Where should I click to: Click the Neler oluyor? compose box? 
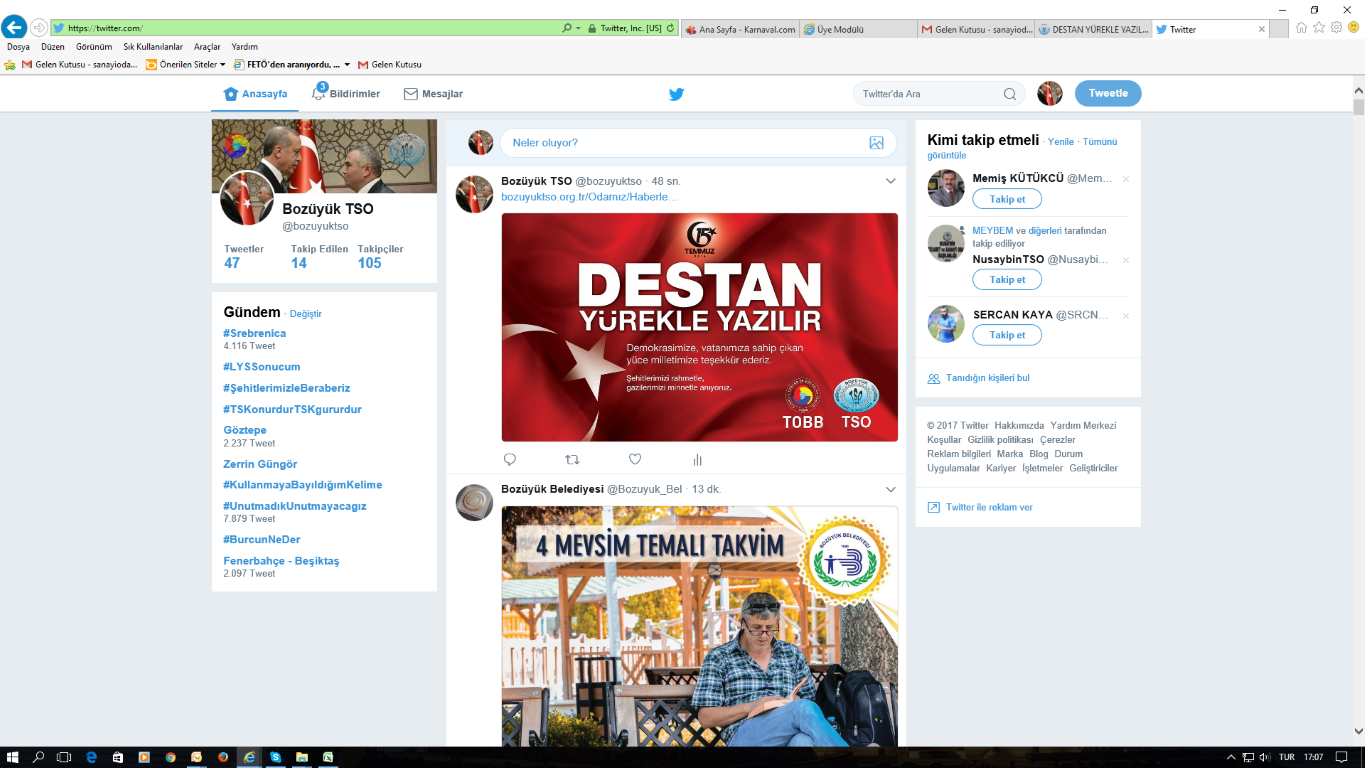(x=698, y=143)
